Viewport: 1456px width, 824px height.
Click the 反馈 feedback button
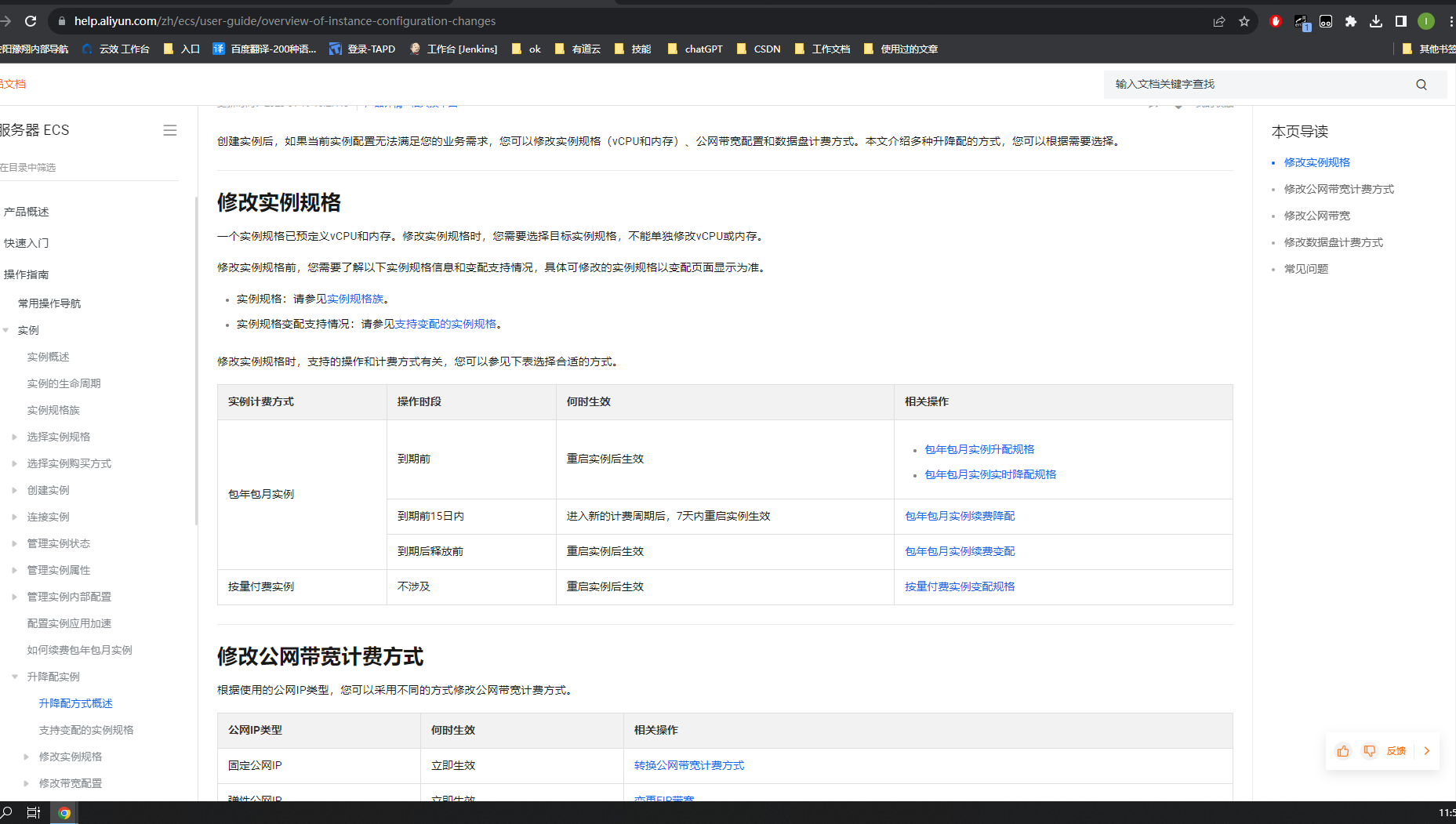point(1396,751)
